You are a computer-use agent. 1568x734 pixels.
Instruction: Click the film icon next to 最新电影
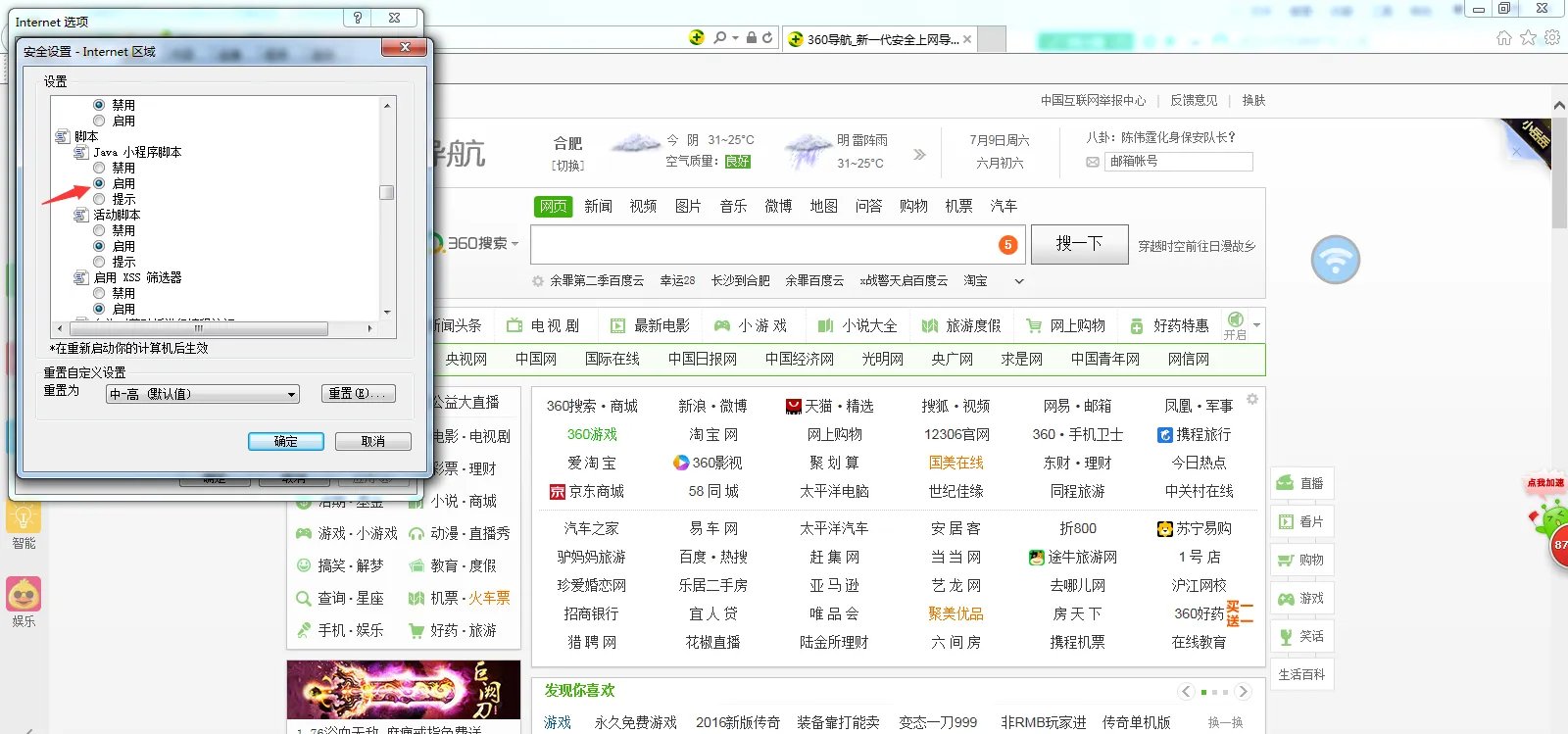pos(617,325)
